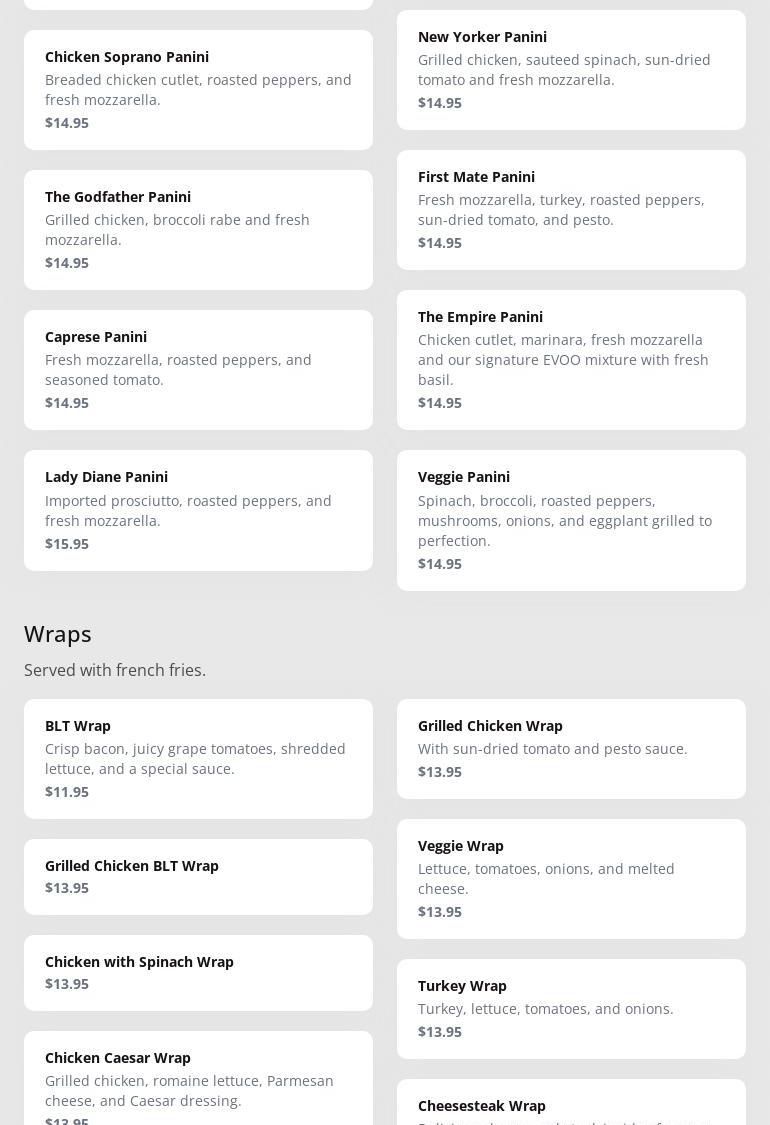Click the 'Served with french fries' note
The height and width of the screenshot is (1125, 770).
[115, 670]
